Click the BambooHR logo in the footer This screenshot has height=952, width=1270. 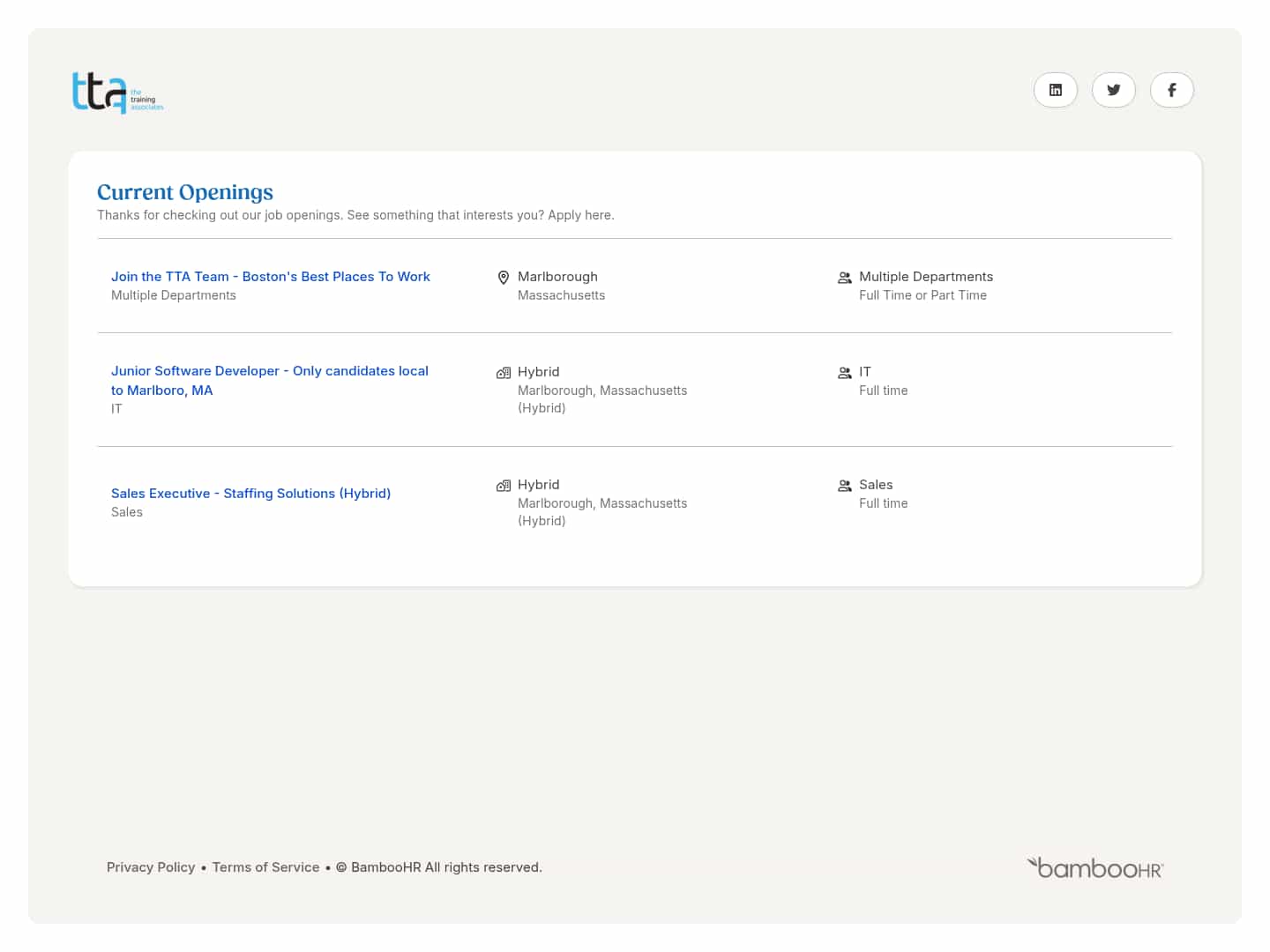pos(1095,868)
